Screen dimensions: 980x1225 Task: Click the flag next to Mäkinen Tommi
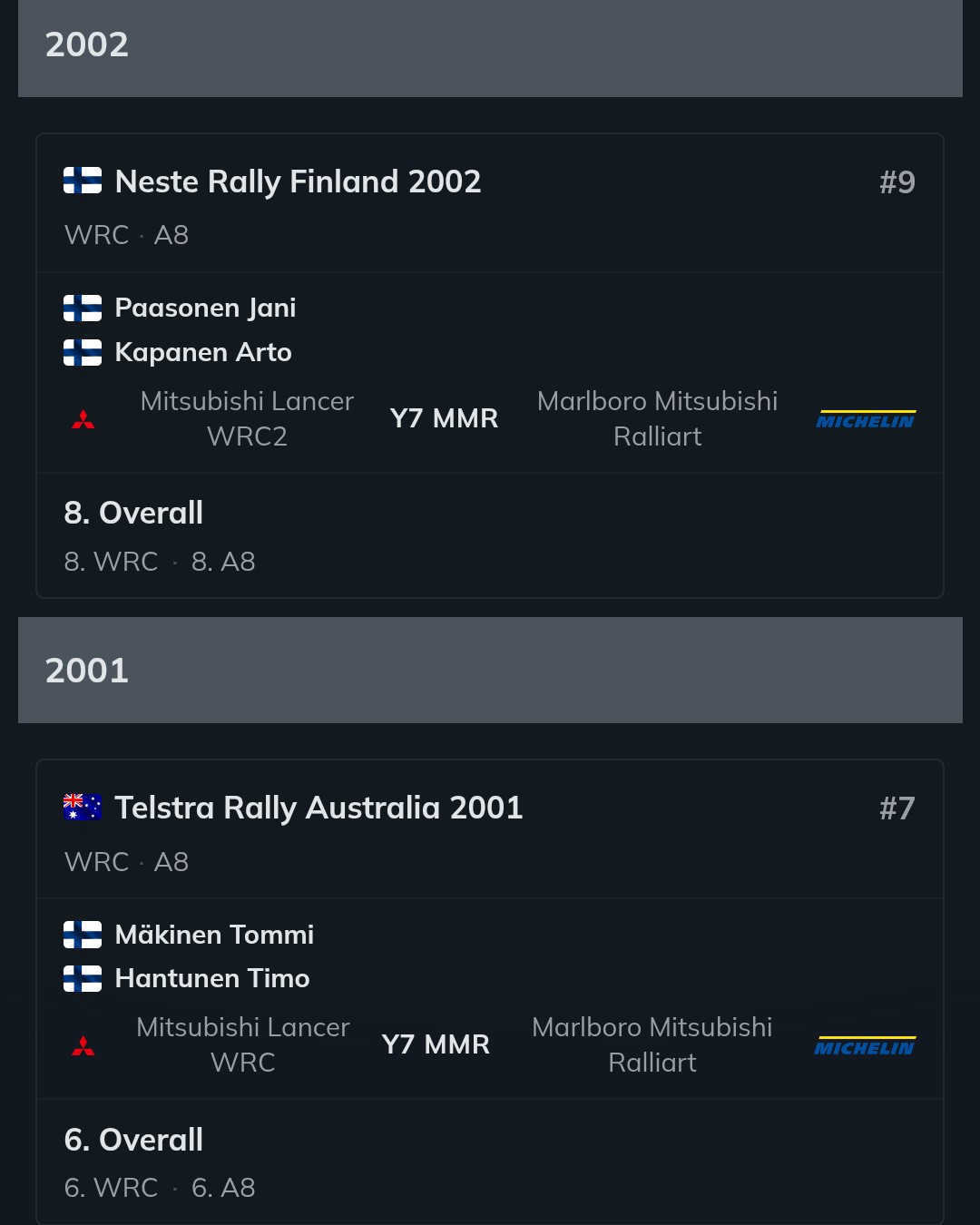coord(83,935)
